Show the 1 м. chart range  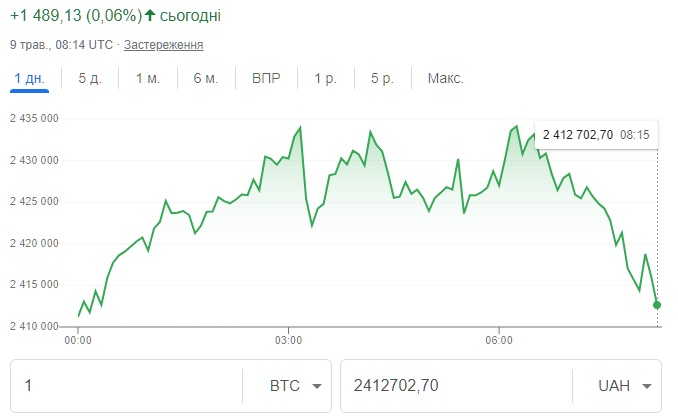[x=148, y=78]
